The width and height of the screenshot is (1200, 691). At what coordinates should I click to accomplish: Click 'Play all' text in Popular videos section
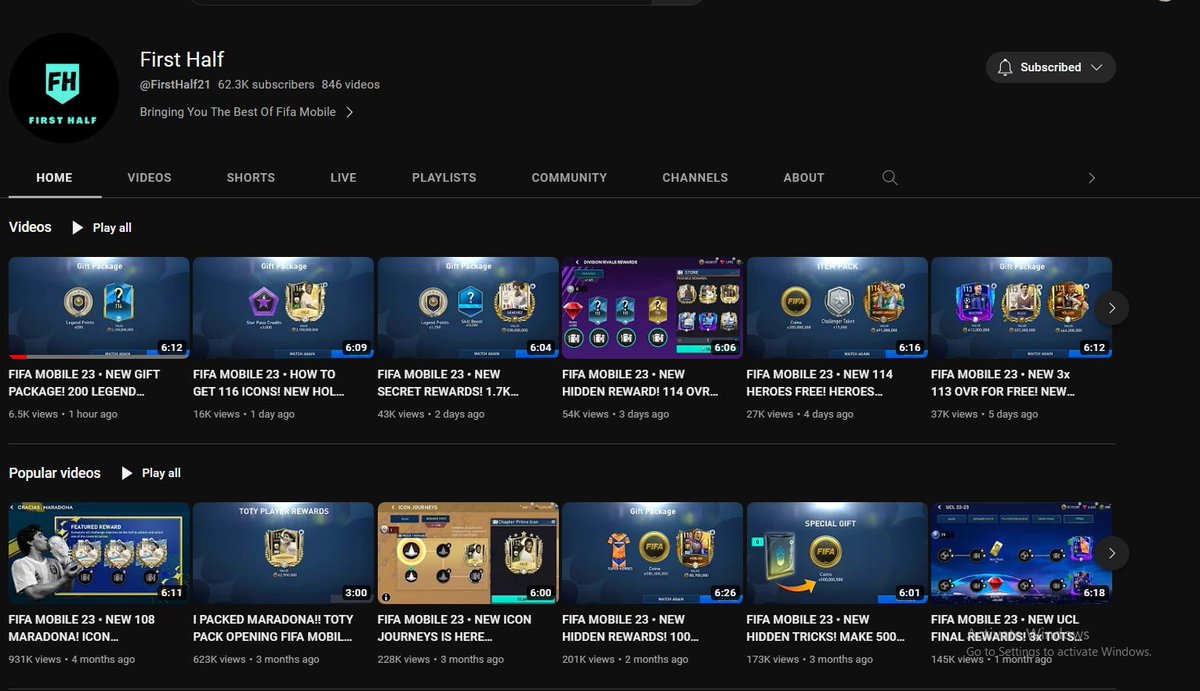point(161,473)
